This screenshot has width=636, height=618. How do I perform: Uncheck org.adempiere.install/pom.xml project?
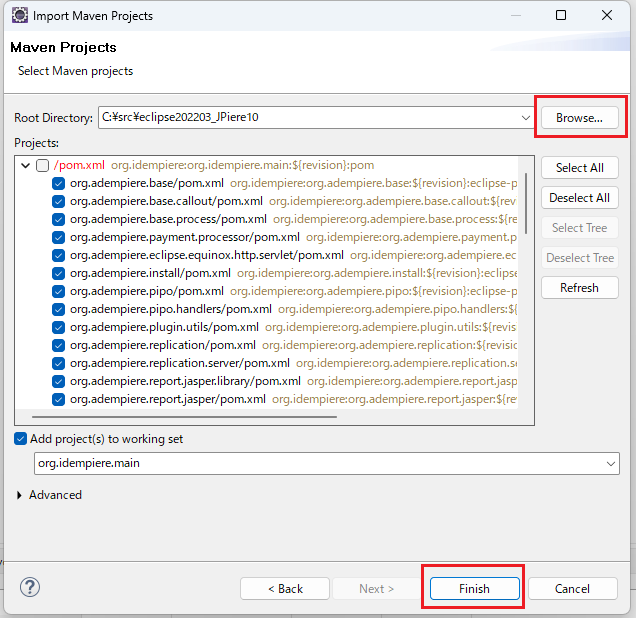click(x=58, y=273)
